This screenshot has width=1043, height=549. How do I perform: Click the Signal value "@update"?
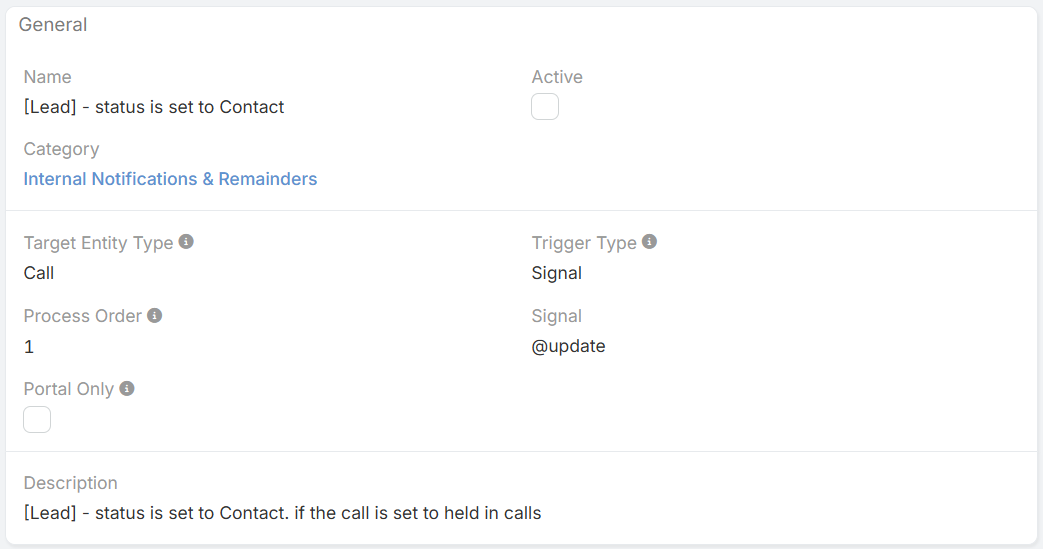[568, 347]
